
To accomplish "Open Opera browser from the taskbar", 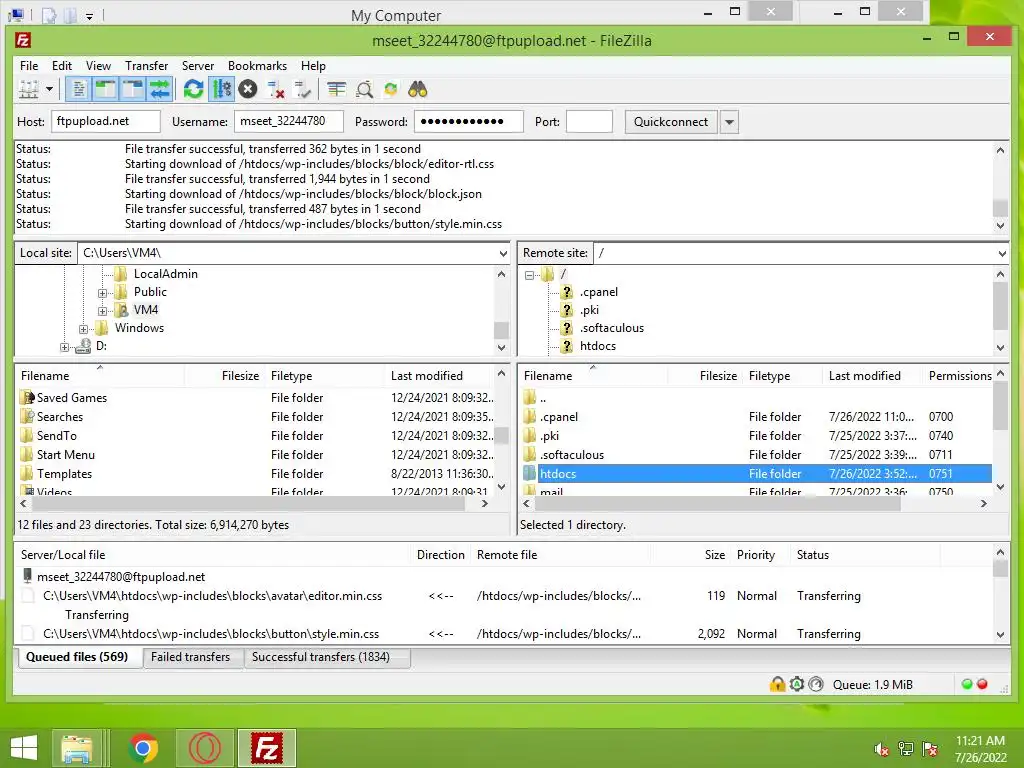I will pyautogui.click(x=205, y=748).
